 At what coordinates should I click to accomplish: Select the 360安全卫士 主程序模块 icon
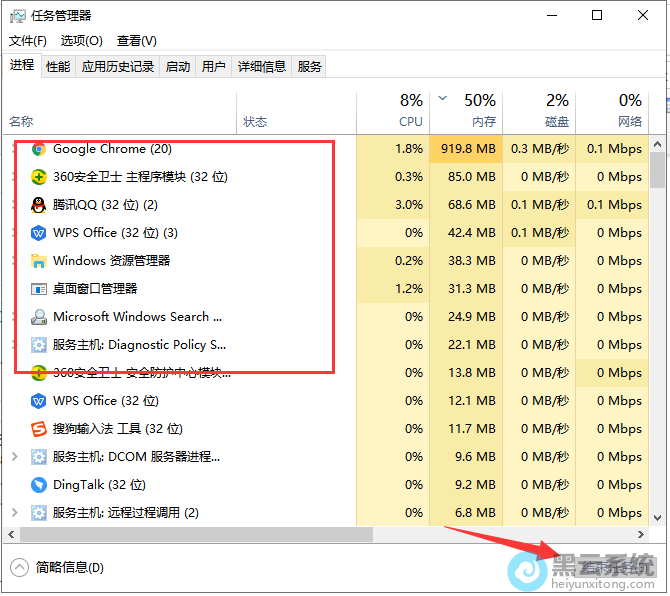pyautogui.click(x=39, y=177)
